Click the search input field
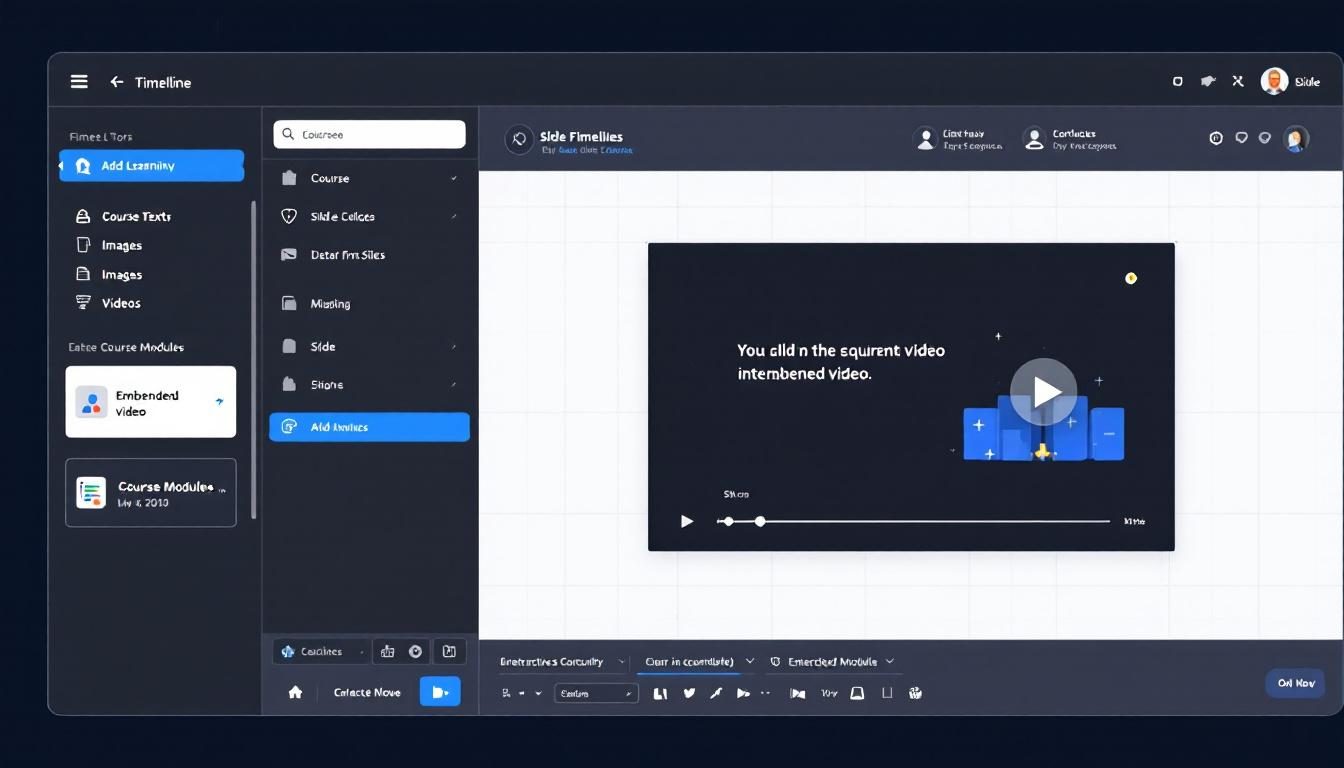Viewport: 1344px width, 768px height. [369, 134]
